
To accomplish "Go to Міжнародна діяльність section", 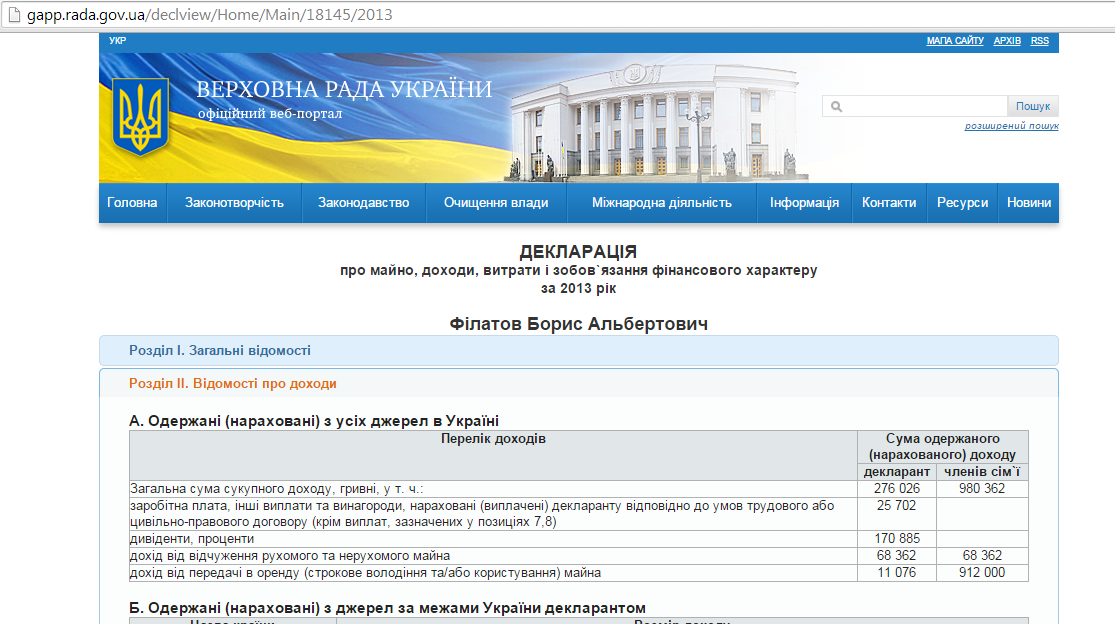I will click(x=661, y=203).
